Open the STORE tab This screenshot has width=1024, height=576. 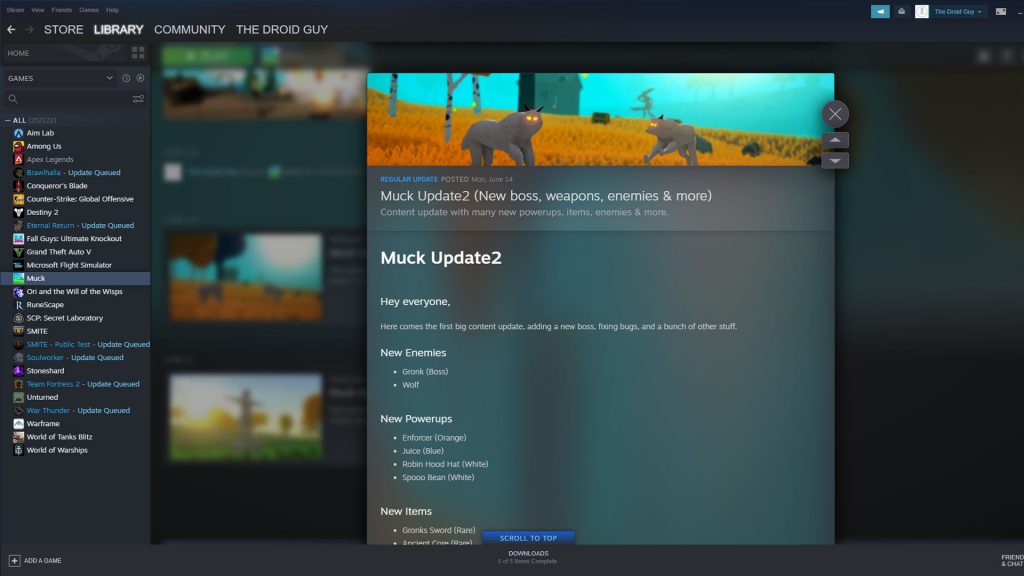pos(63,29)
